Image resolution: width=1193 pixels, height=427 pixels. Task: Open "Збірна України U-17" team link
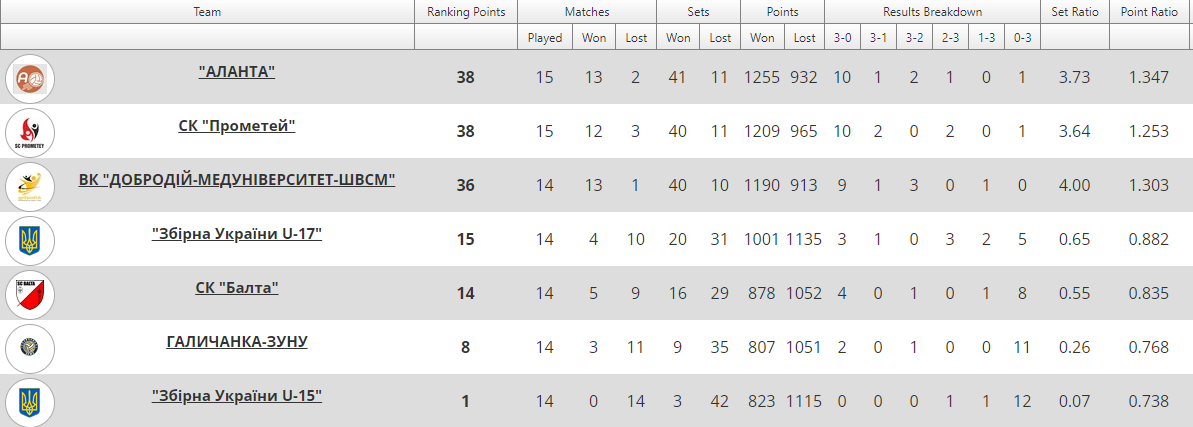click(x=237, y=234)
